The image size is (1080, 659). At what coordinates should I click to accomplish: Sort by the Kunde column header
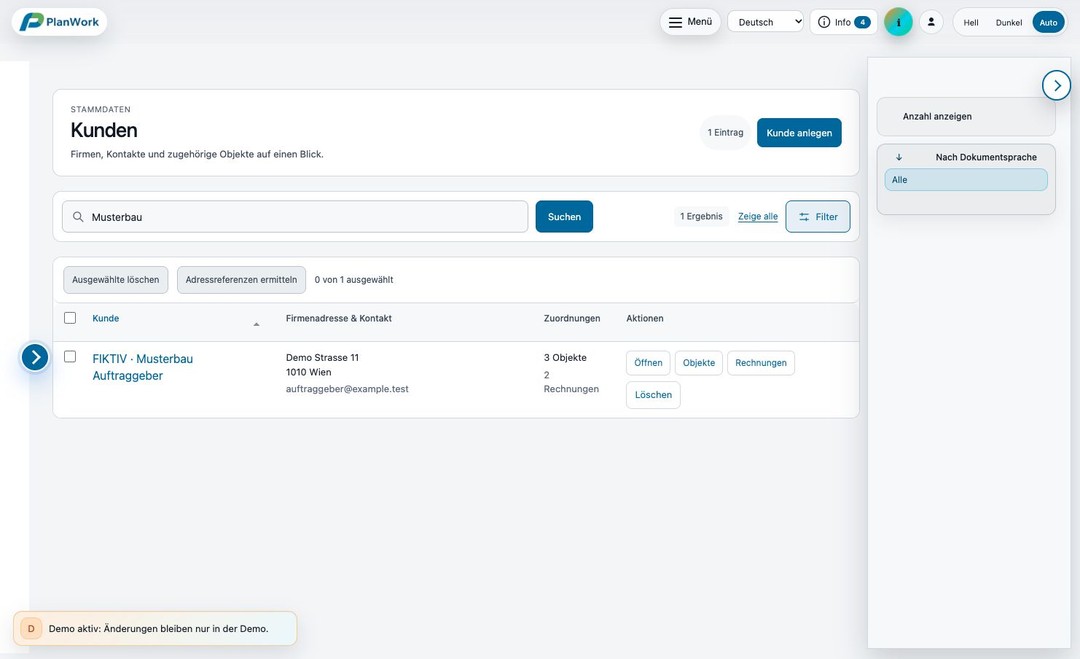105,318
